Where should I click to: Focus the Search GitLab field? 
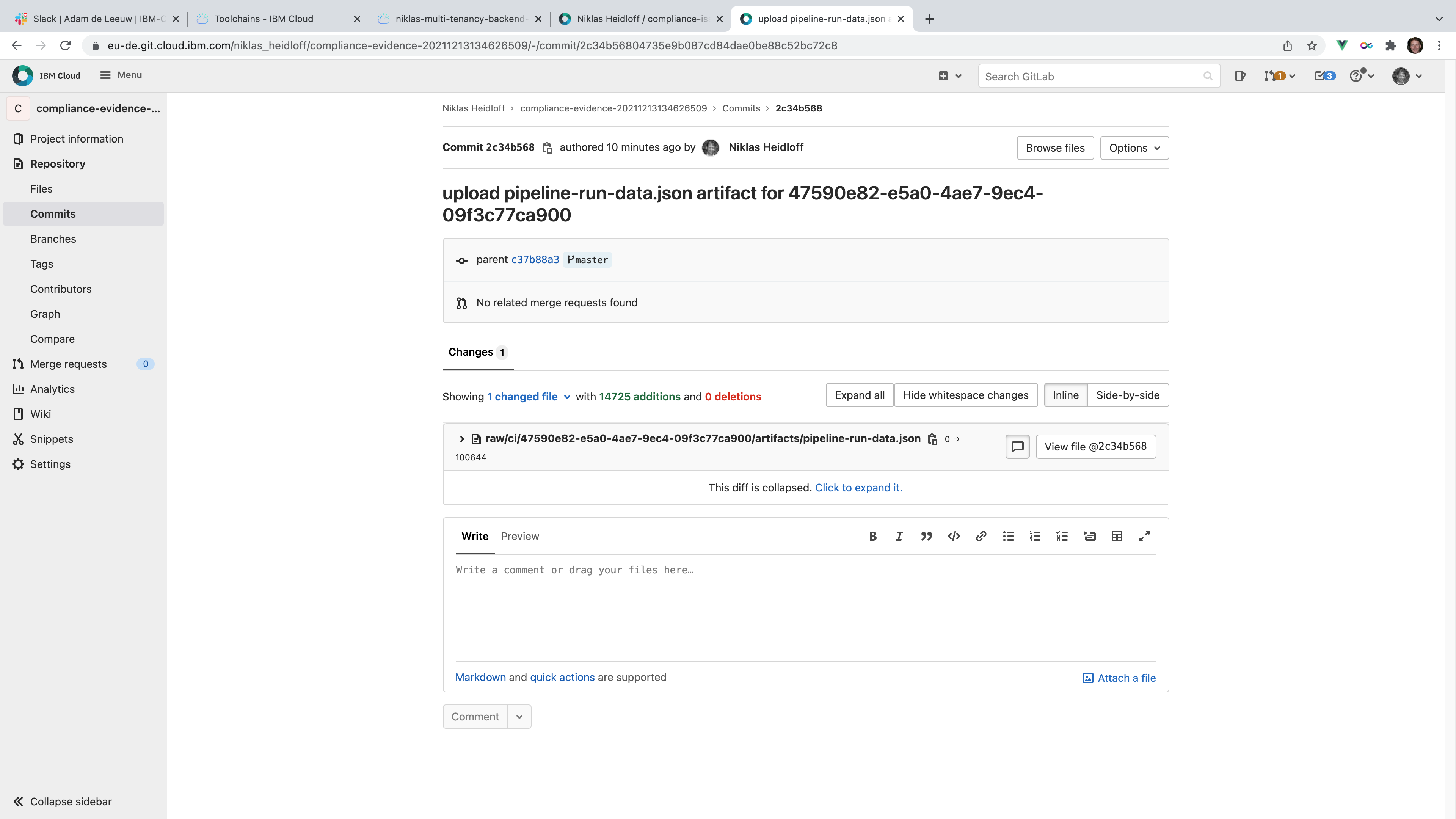point(1091,76)
